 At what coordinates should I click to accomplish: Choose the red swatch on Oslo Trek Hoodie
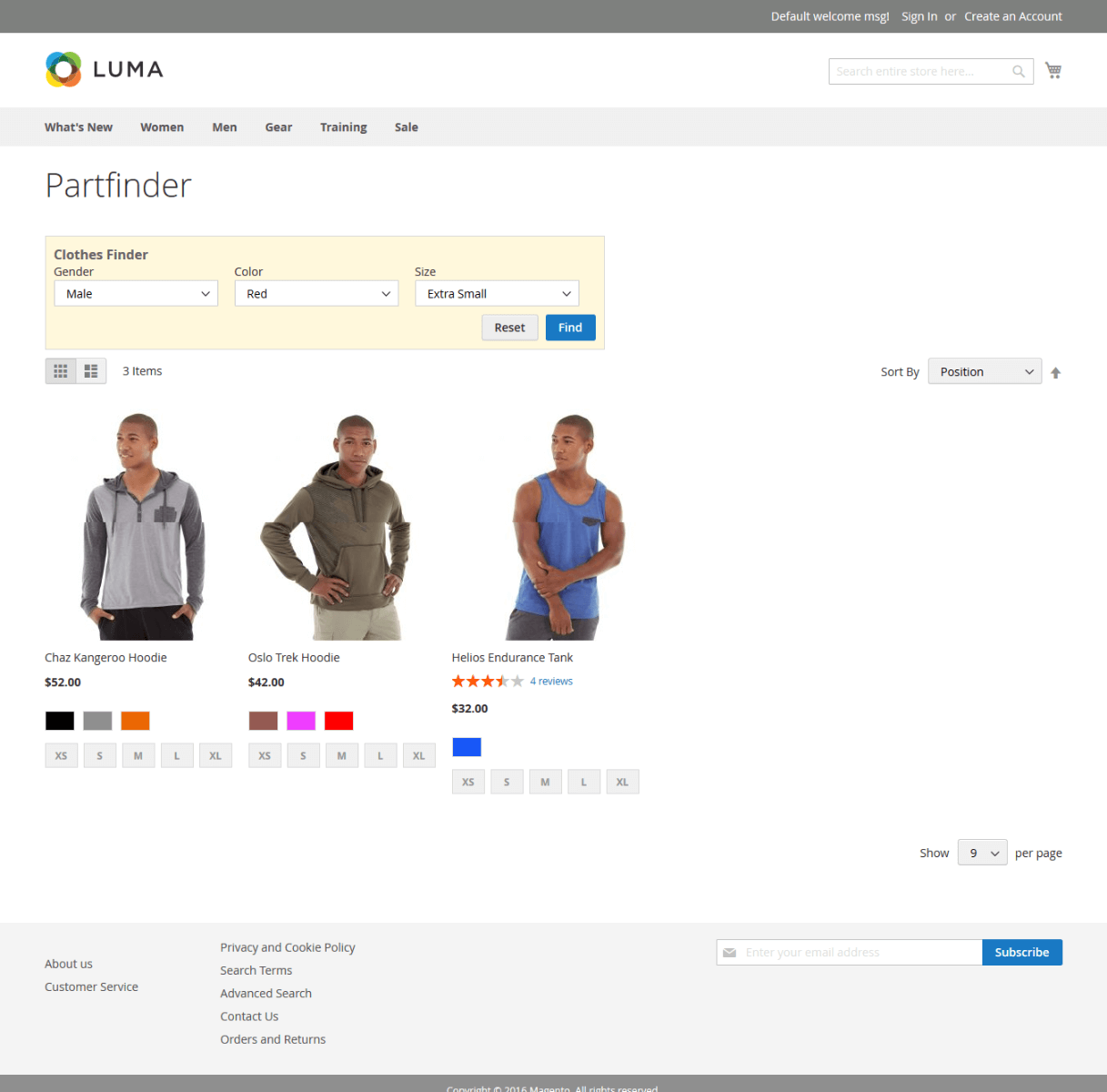[x=338, y=722]
